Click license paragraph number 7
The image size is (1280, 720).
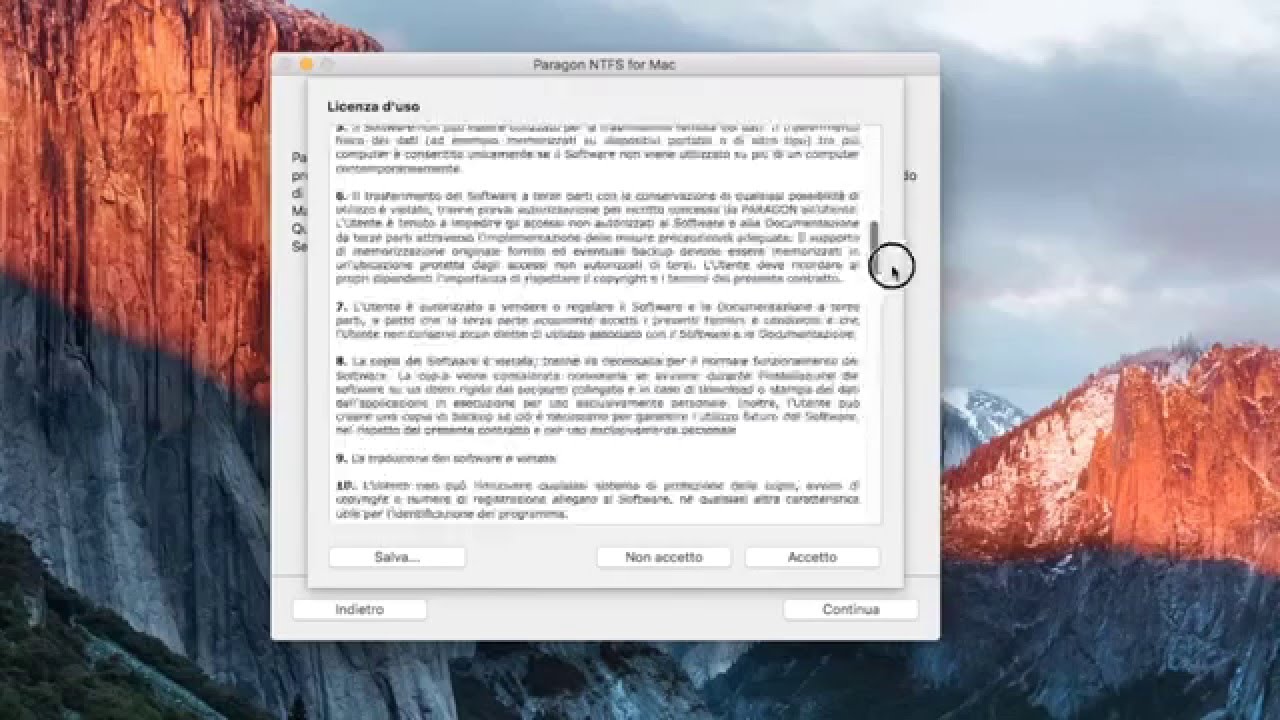597,320
